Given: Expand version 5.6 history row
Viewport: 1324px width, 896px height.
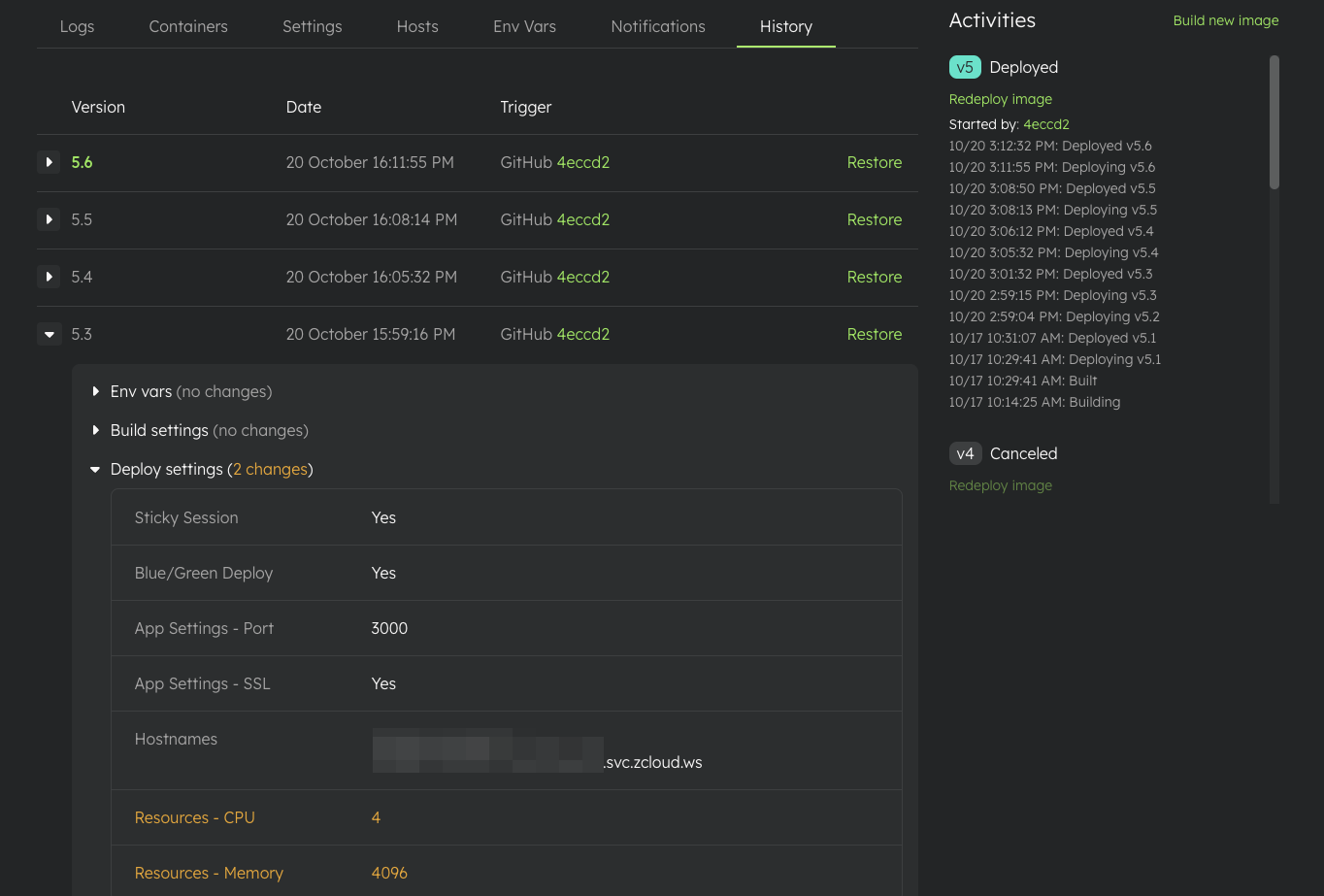Looking at the screenshot, I should 49,162.
